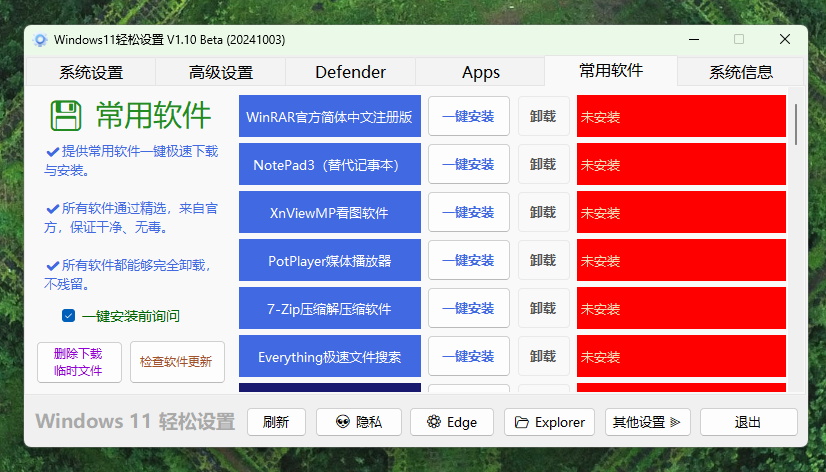Click 7-Zip's red 未安装 status
The height and width of the screenshot is (472, 826).
[x=681, y=308]
